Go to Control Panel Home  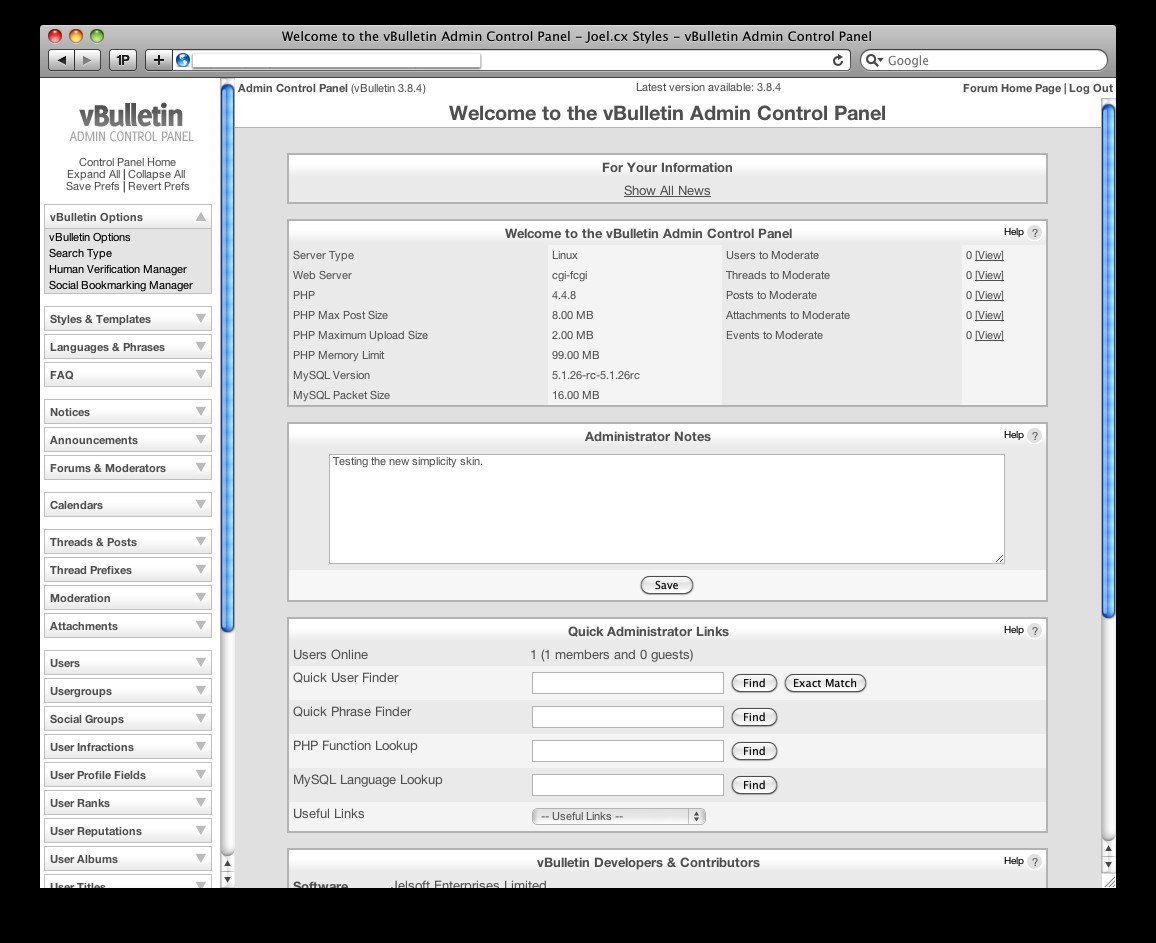tap(128, 162)
